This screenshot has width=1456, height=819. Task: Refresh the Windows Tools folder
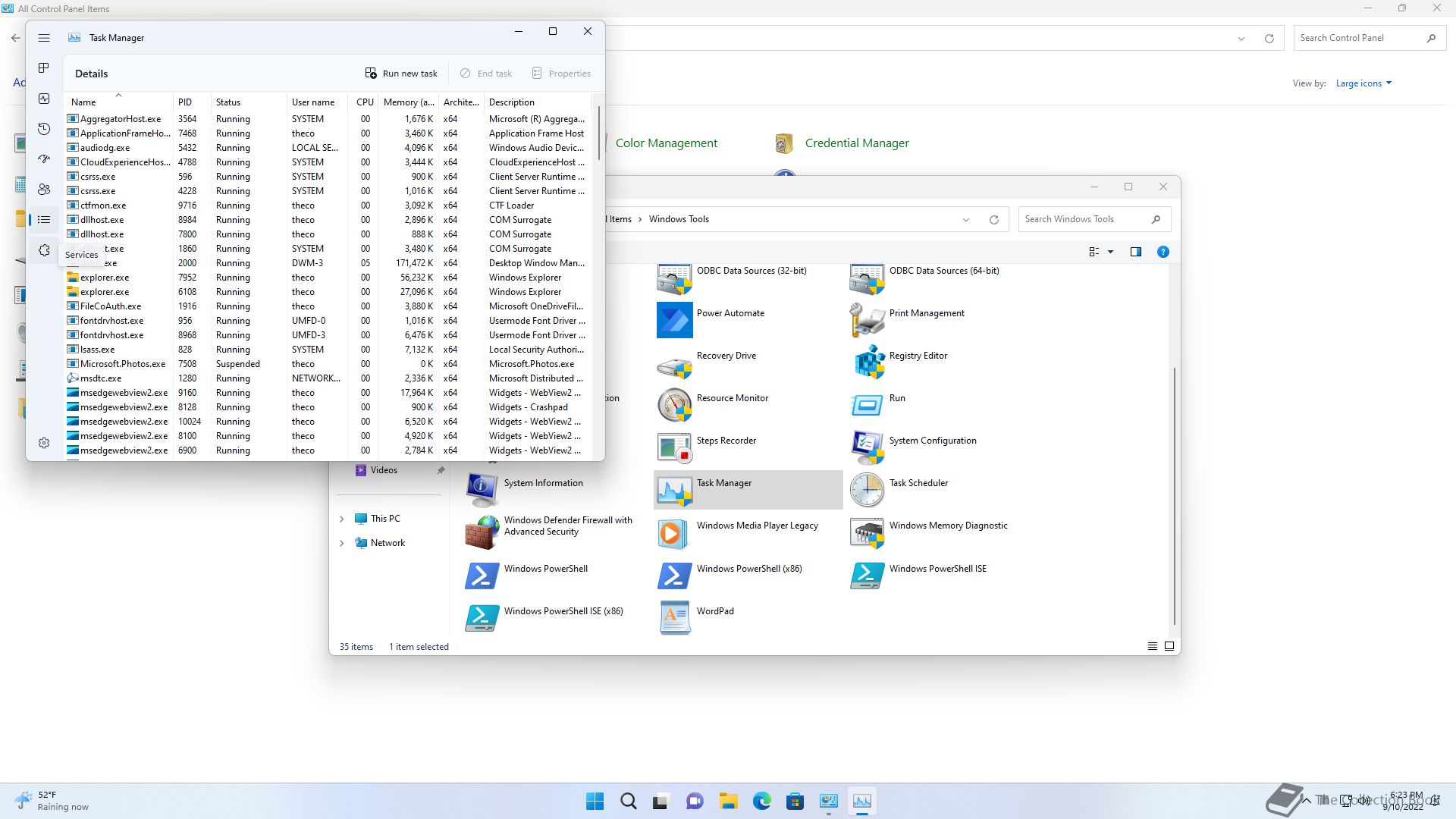click(x=994, y=220)
